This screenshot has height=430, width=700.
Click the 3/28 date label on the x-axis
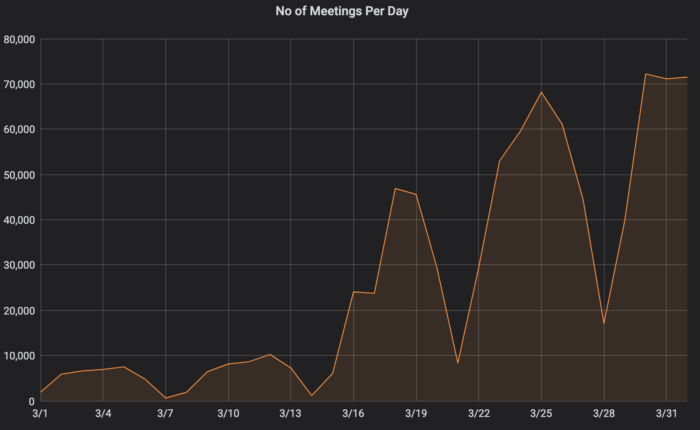coord(603,413)
